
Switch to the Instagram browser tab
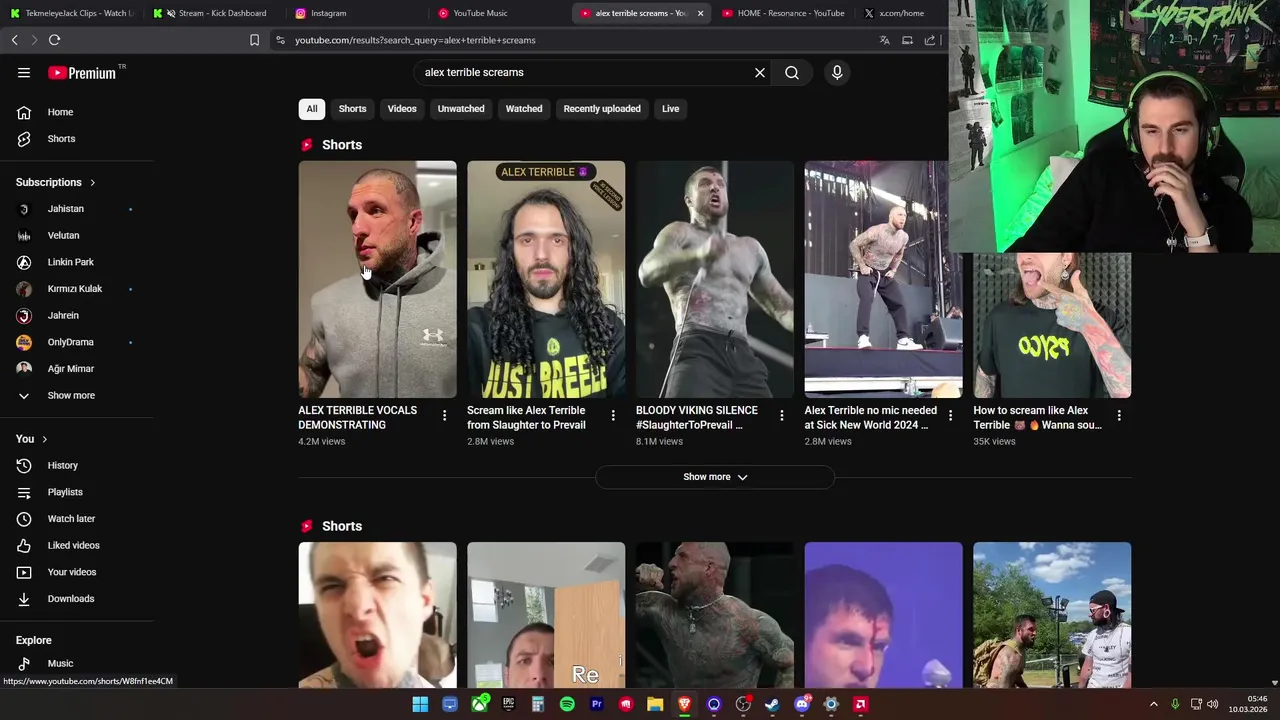(355, 13)
